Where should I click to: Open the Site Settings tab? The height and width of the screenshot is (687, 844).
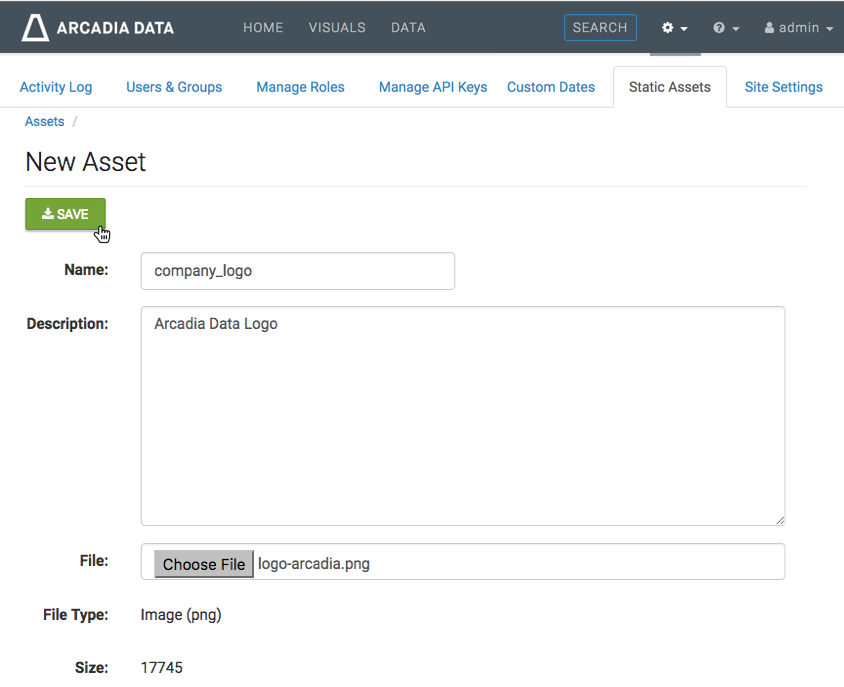(x=783, y=87)
